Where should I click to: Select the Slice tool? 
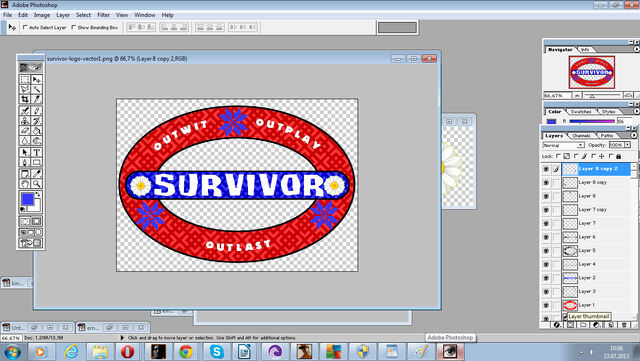click(x=37, y=99)
